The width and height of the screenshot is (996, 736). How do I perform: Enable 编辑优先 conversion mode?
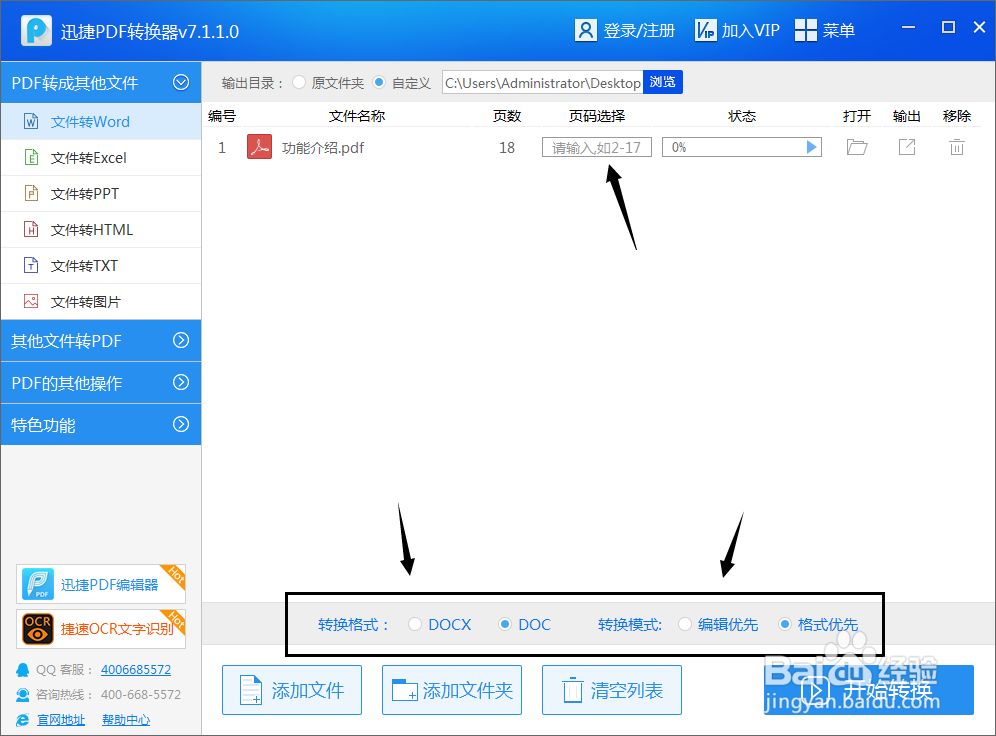coord(686,623)
